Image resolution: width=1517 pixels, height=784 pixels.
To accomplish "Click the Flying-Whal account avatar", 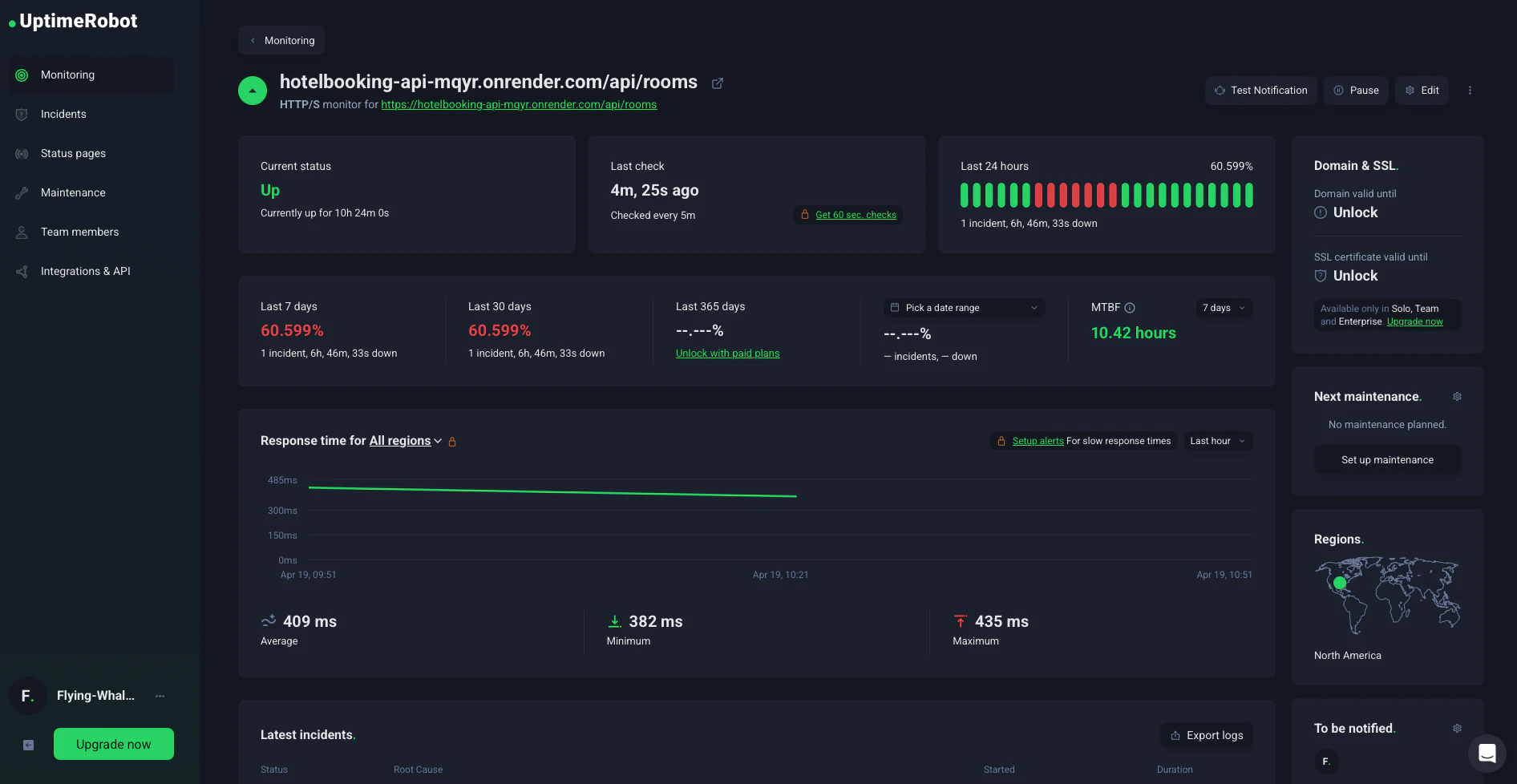I will click(28, 696).
